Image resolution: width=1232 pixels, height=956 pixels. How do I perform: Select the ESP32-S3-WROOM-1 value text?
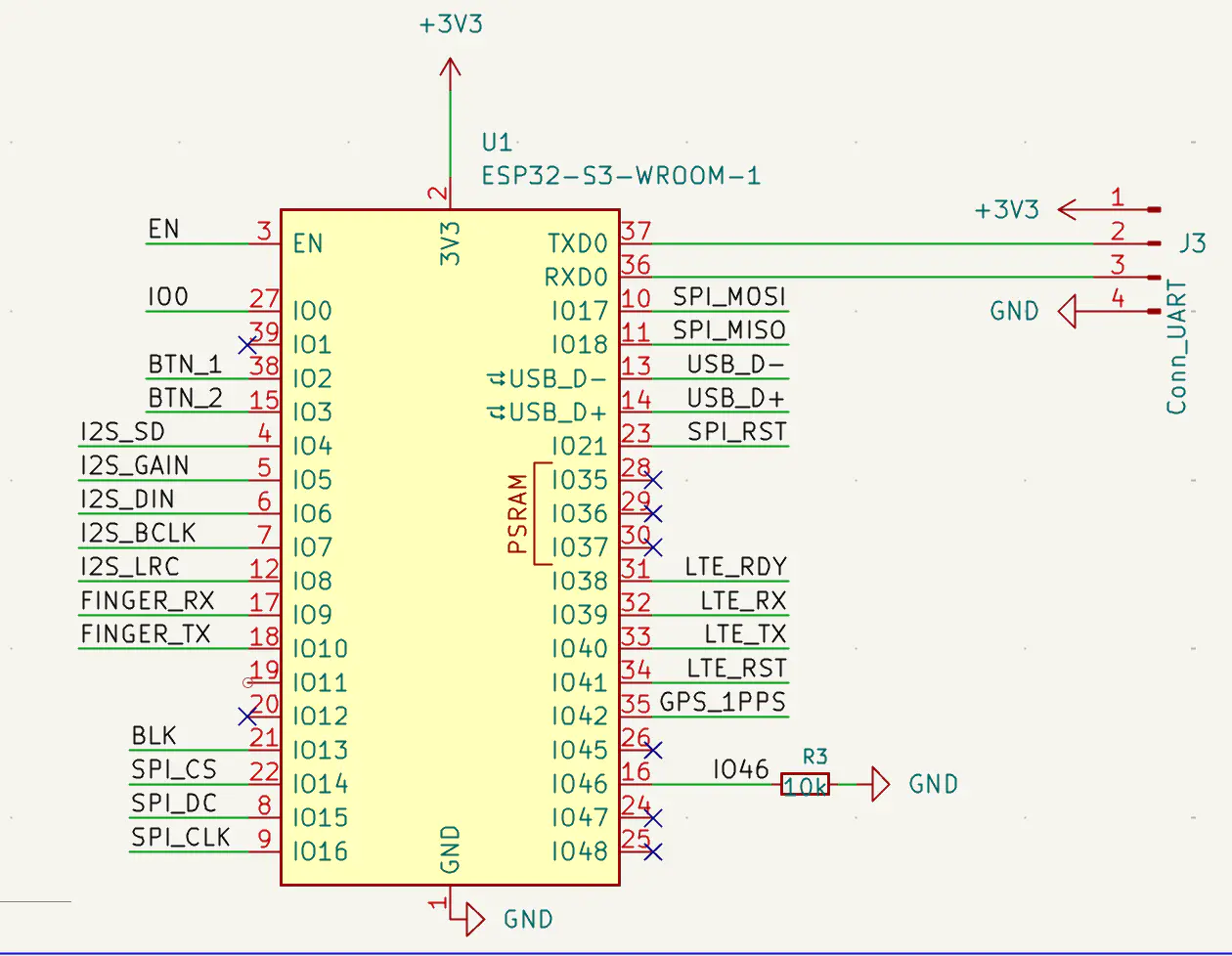coord(621,176)
